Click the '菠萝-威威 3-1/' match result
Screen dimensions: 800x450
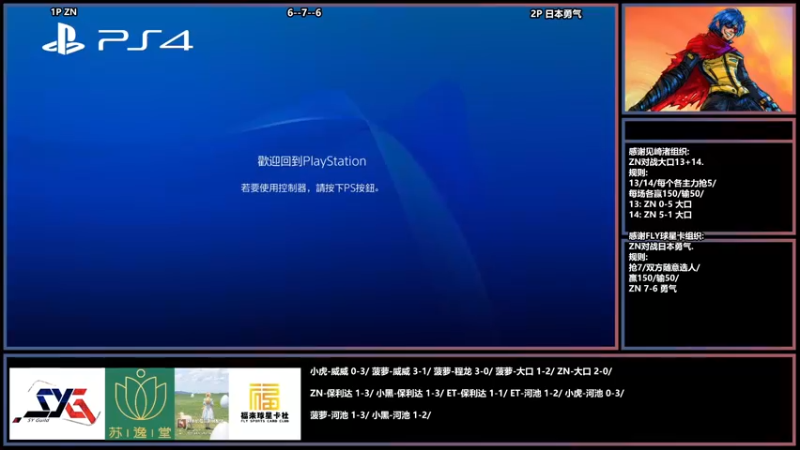401,371
